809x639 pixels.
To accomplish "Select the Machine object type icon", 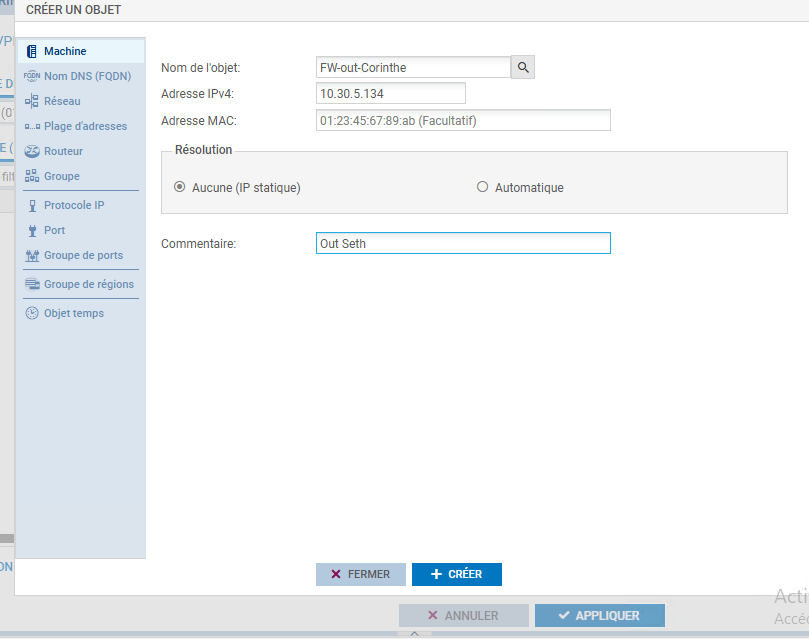I will (32, 51).
